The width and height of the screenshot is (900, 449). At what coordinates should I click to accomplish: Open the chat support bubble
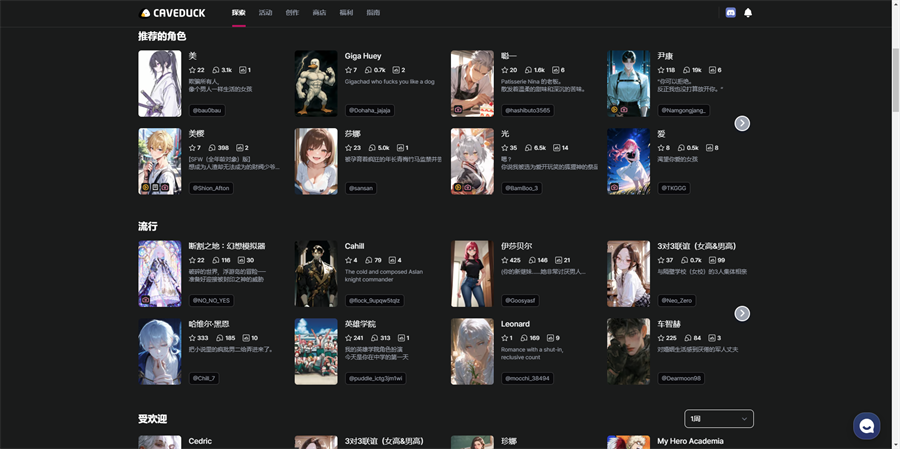coord(866,426)
